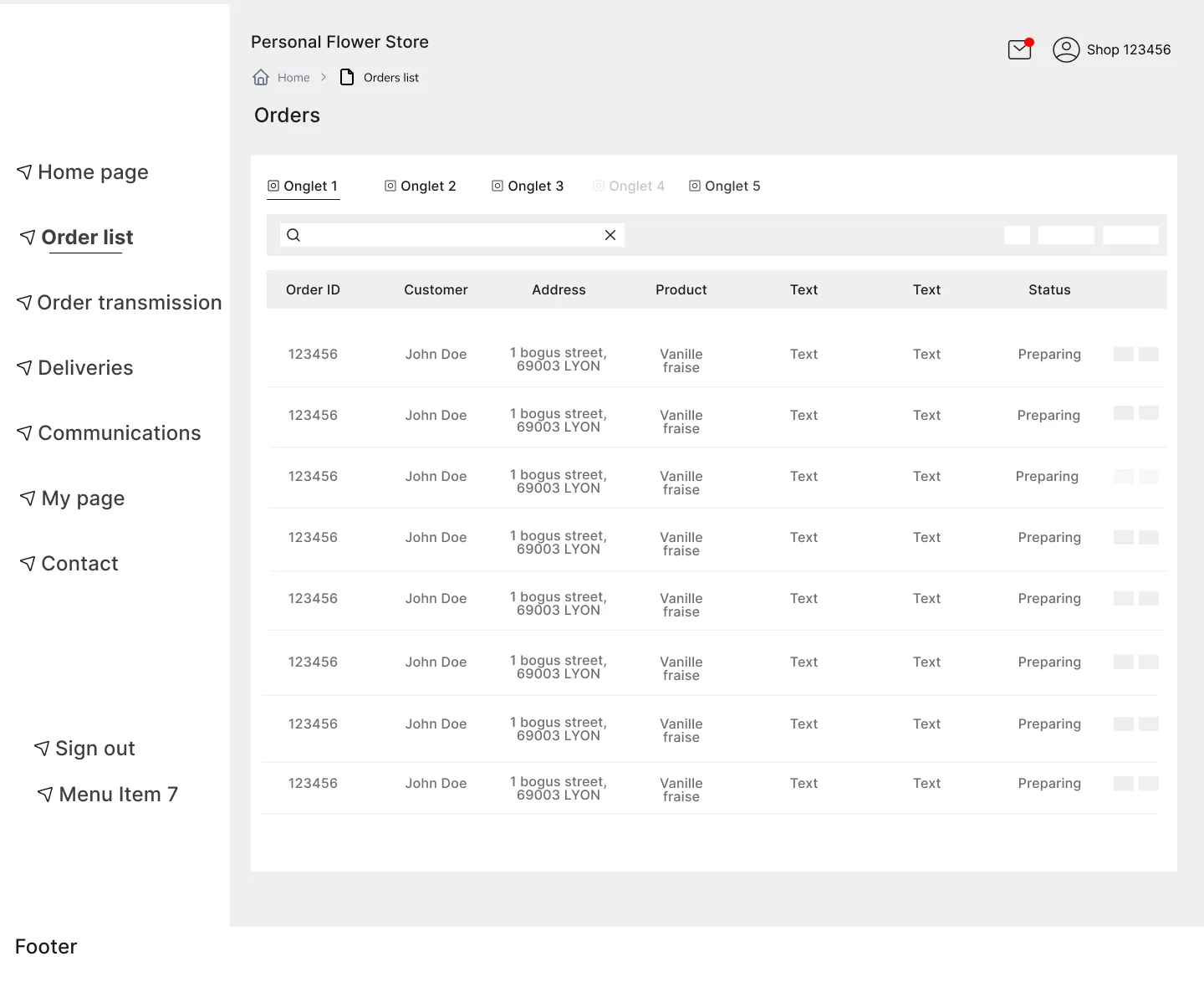Click the Shop 123456 account name

[1129, 49]
